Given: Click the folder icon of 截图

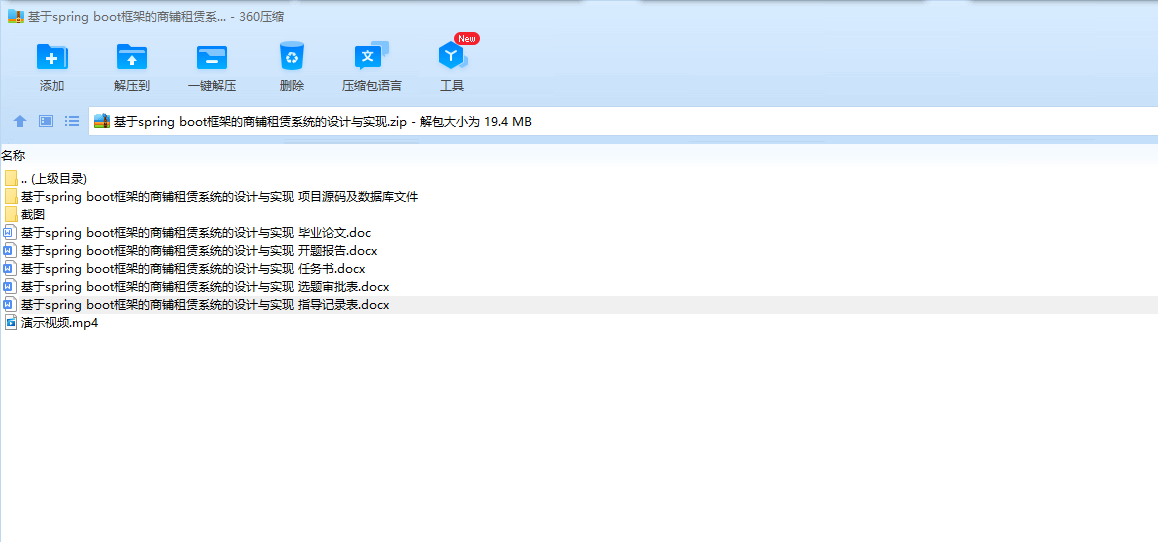Looking at the screenshot, I should tap(10, 214).
